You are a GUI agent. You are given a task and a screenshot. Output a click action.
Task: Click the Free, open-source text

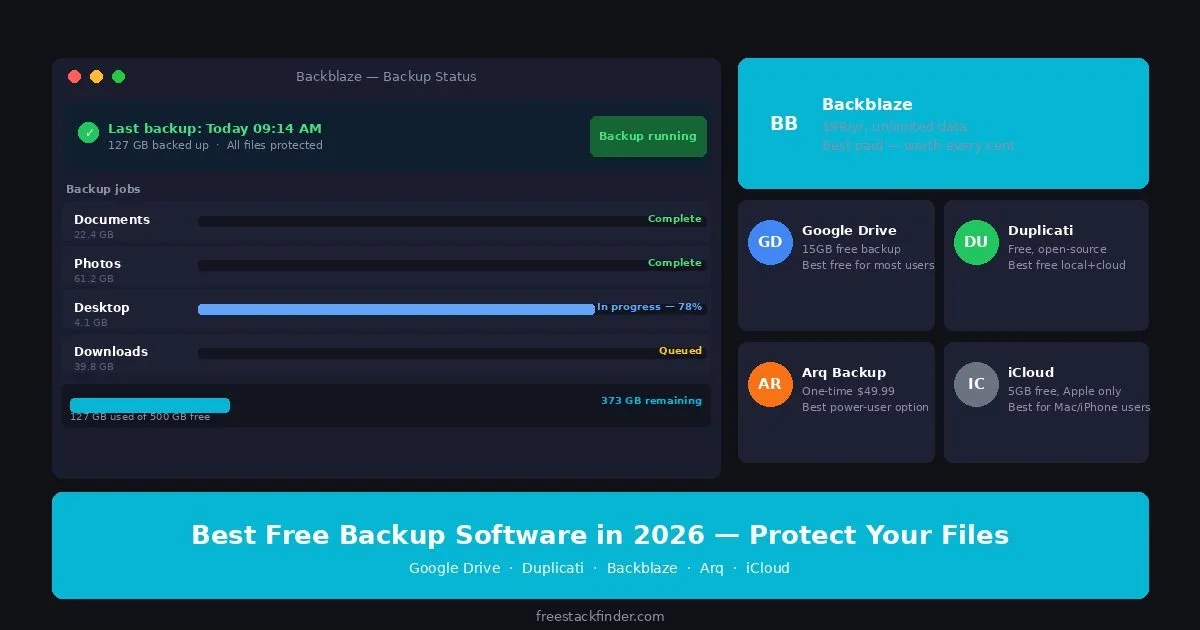pyautogui.click(x=1057, y=249)
